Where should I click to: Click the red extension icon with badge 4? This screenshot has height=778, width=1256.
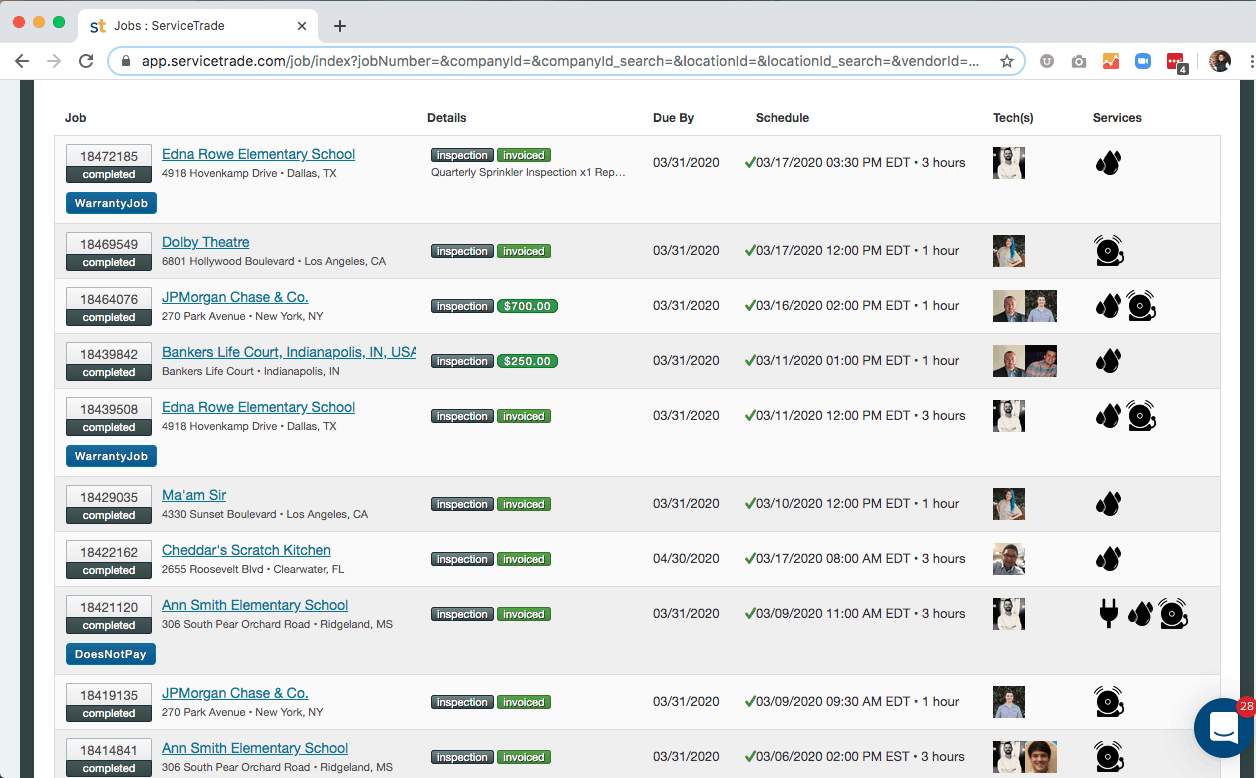(x=1176, y=62)
